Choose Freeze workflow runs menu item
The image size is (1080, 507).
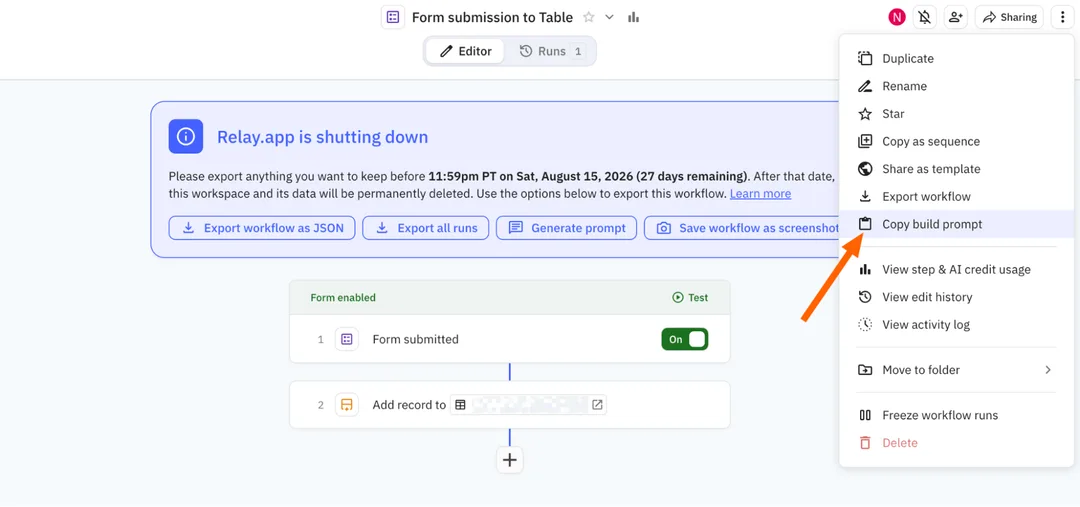pyautogui.click(x=957, y=415)
